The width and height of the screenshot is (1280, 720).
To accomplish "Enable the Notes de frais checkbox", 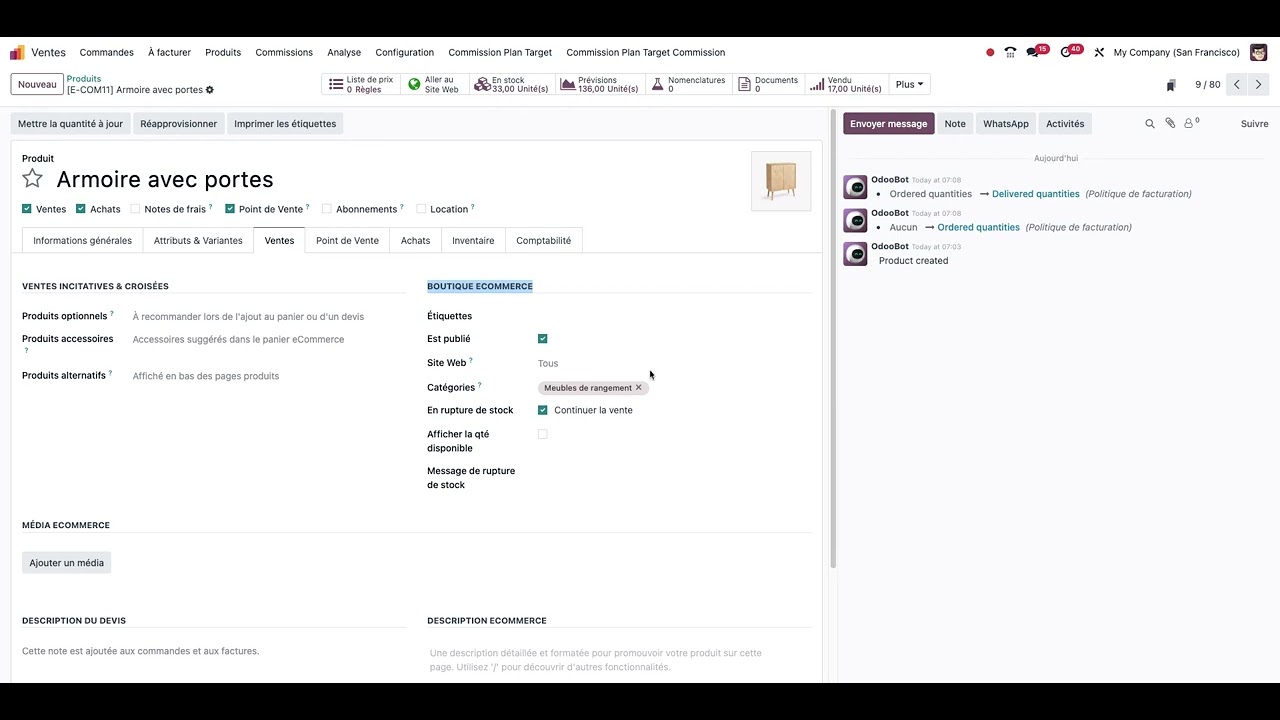I will click(x=135, y=209).
